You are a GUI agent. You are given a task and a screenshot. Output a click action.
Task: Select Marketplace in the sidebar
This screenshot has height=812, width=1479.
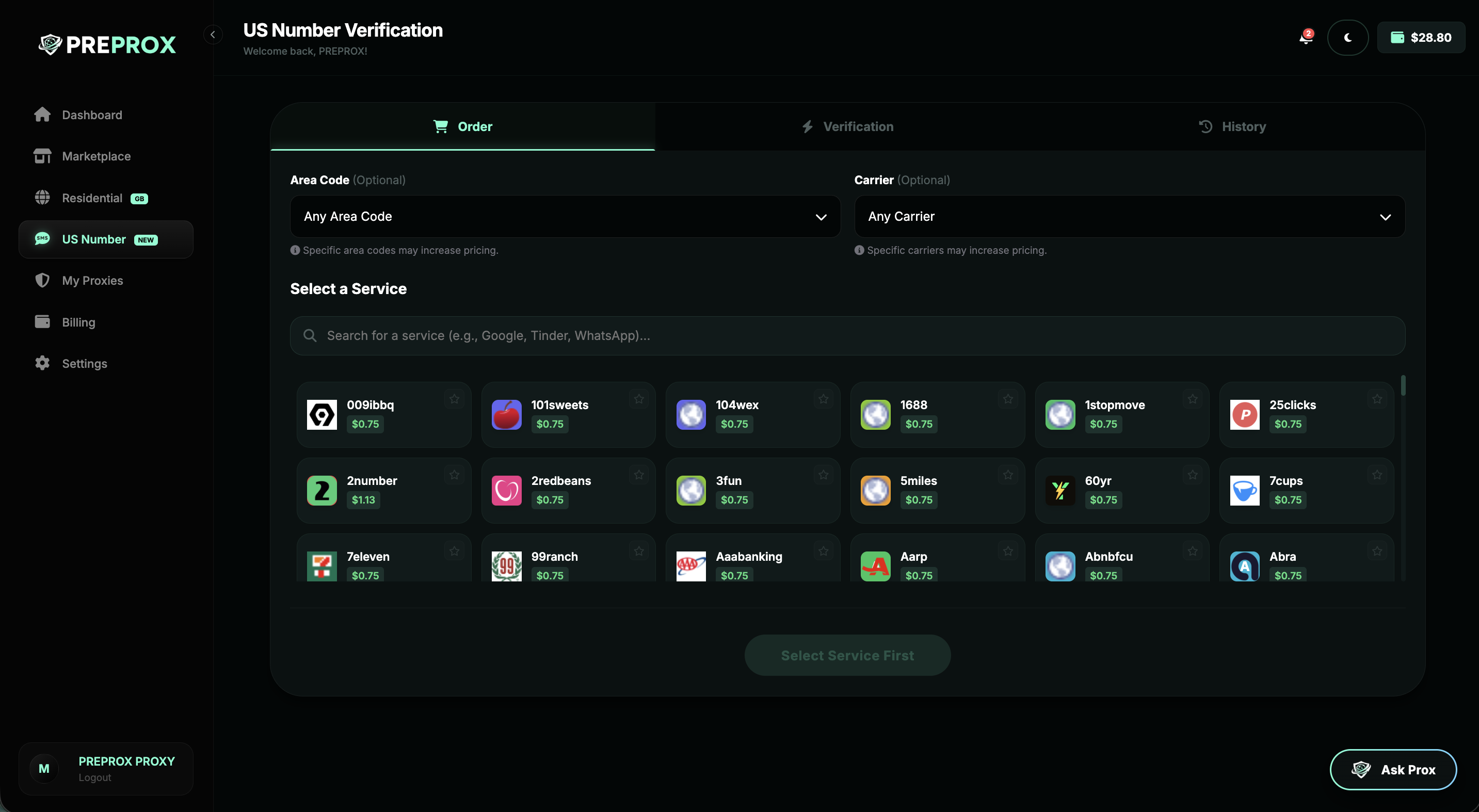coord(96,155)
